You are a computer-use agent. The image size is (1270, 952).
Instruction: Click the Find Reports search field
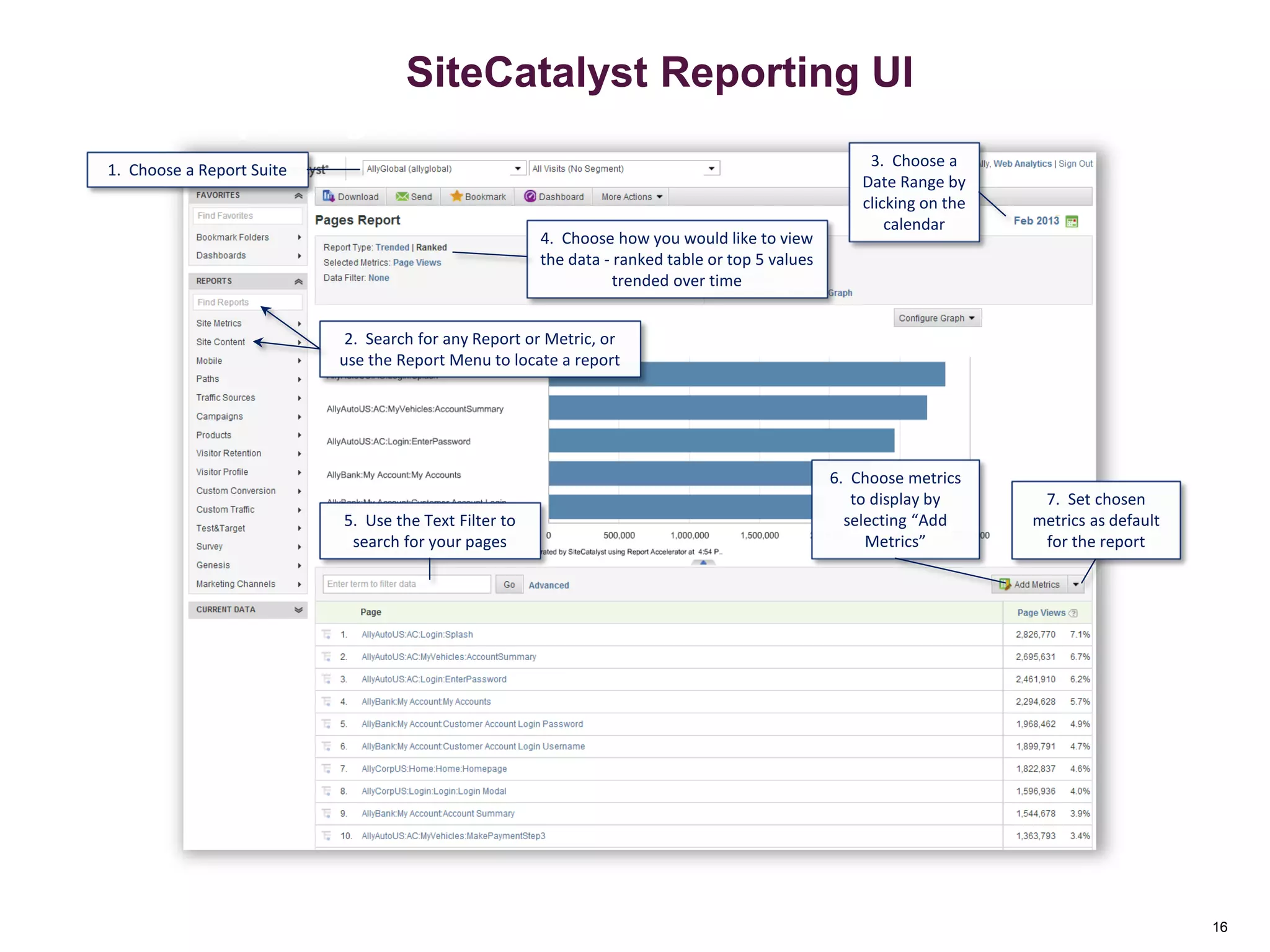pyautogui.click(x=247, y=302)
